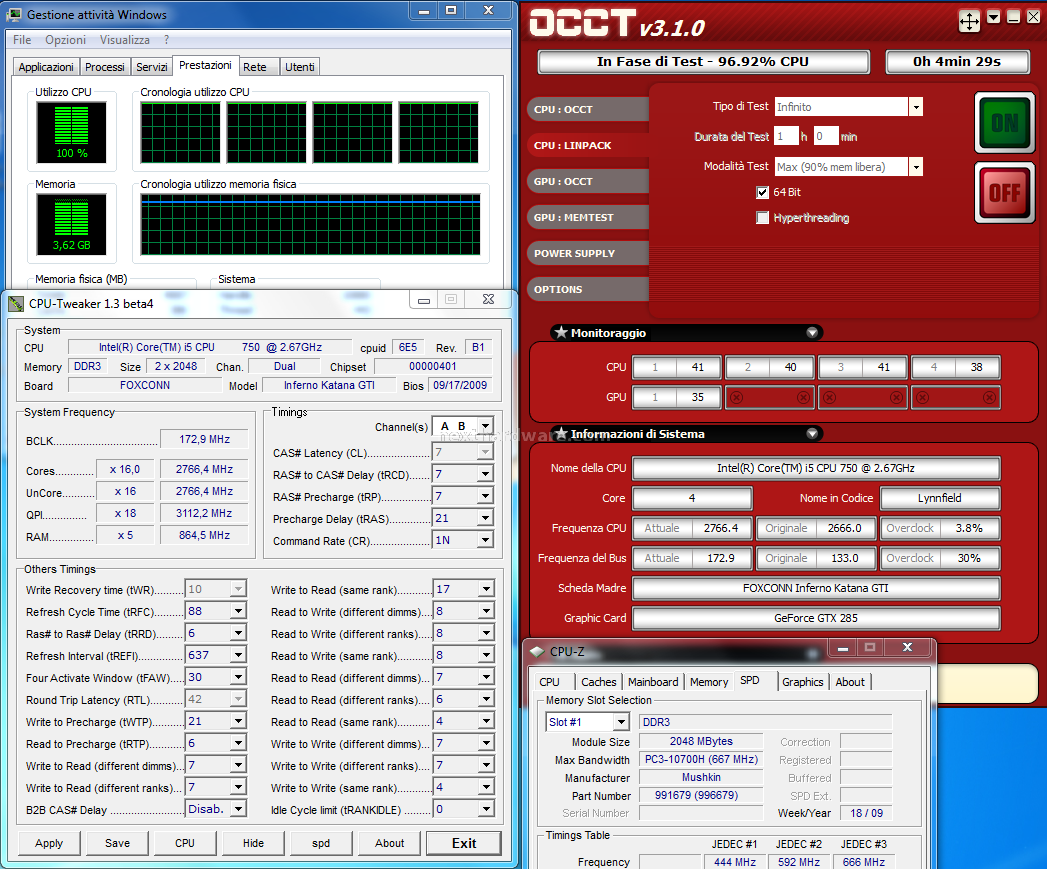Open the OPTIONS tab in OCCT
Viewport: 1047px width, 869px height.
click(588, 289)
